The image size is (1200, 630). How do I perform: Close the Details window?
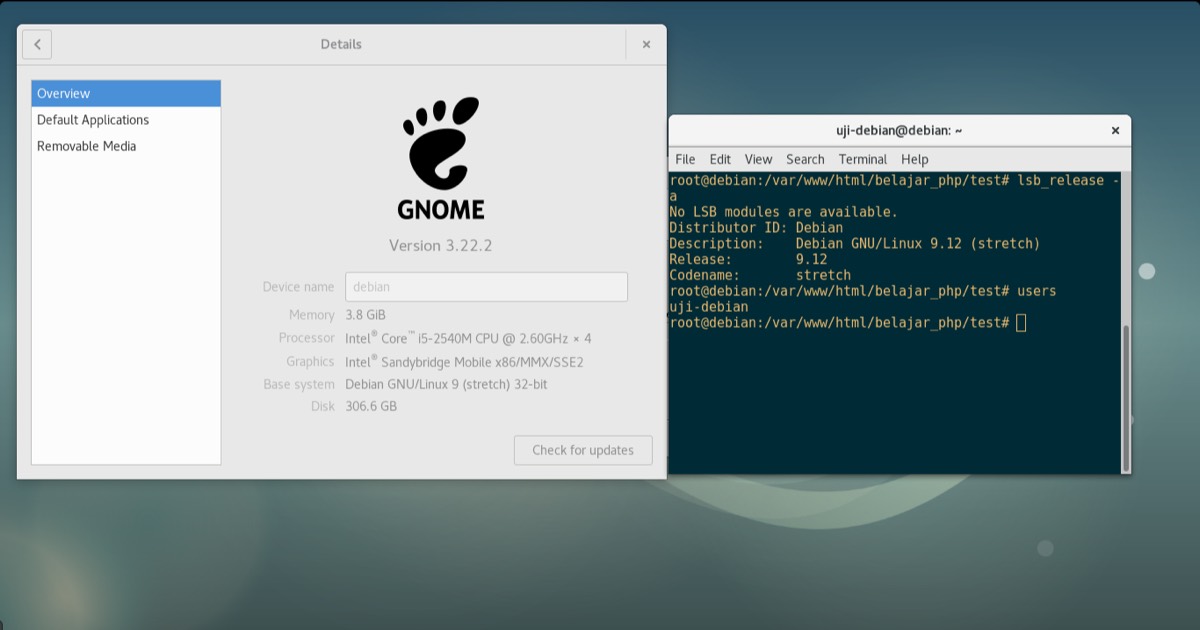click(646, 44)
